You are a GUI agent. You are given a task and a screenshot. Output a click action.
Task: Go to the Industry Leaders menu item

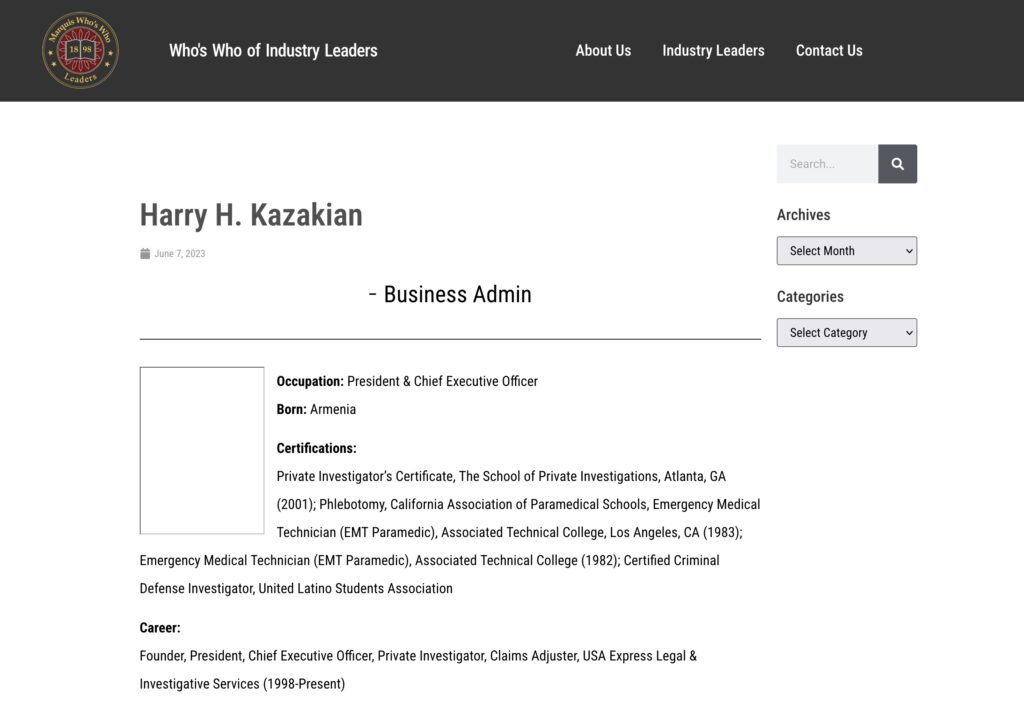pos(713,50)
